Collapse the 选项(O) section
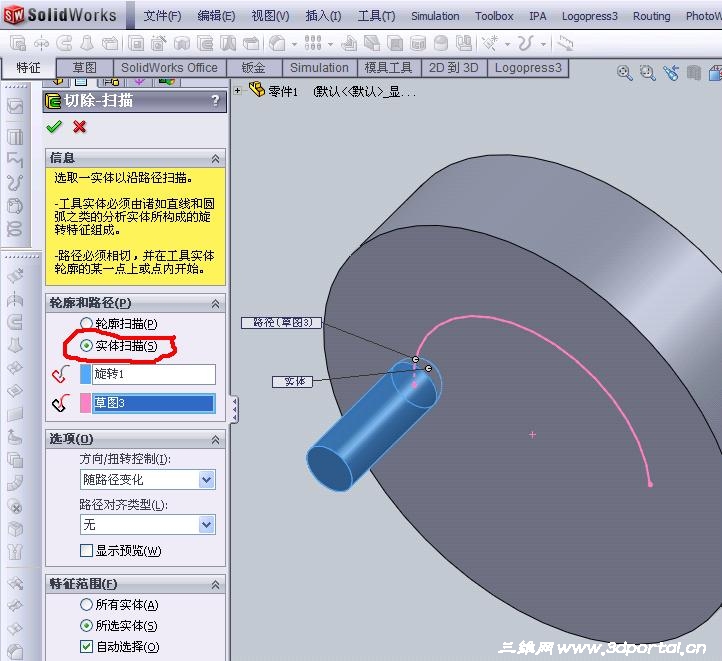Image resolution: width=722 pixels, height=661 pixels. [215, 440]
